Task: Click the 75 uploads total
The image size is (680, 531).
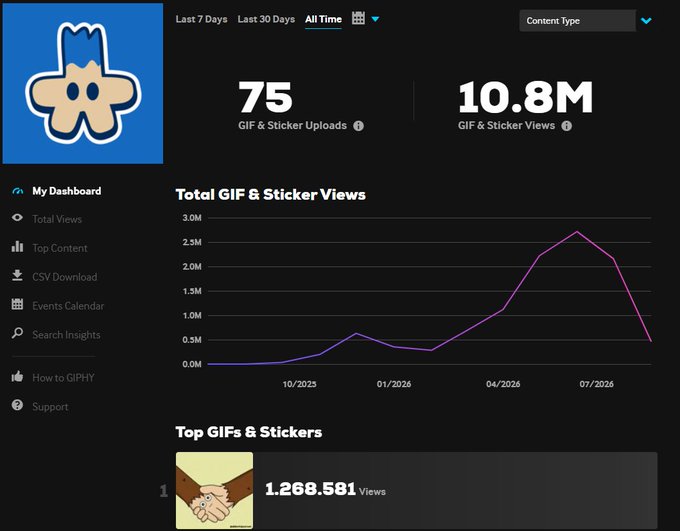Action: (x=265, y=97)
